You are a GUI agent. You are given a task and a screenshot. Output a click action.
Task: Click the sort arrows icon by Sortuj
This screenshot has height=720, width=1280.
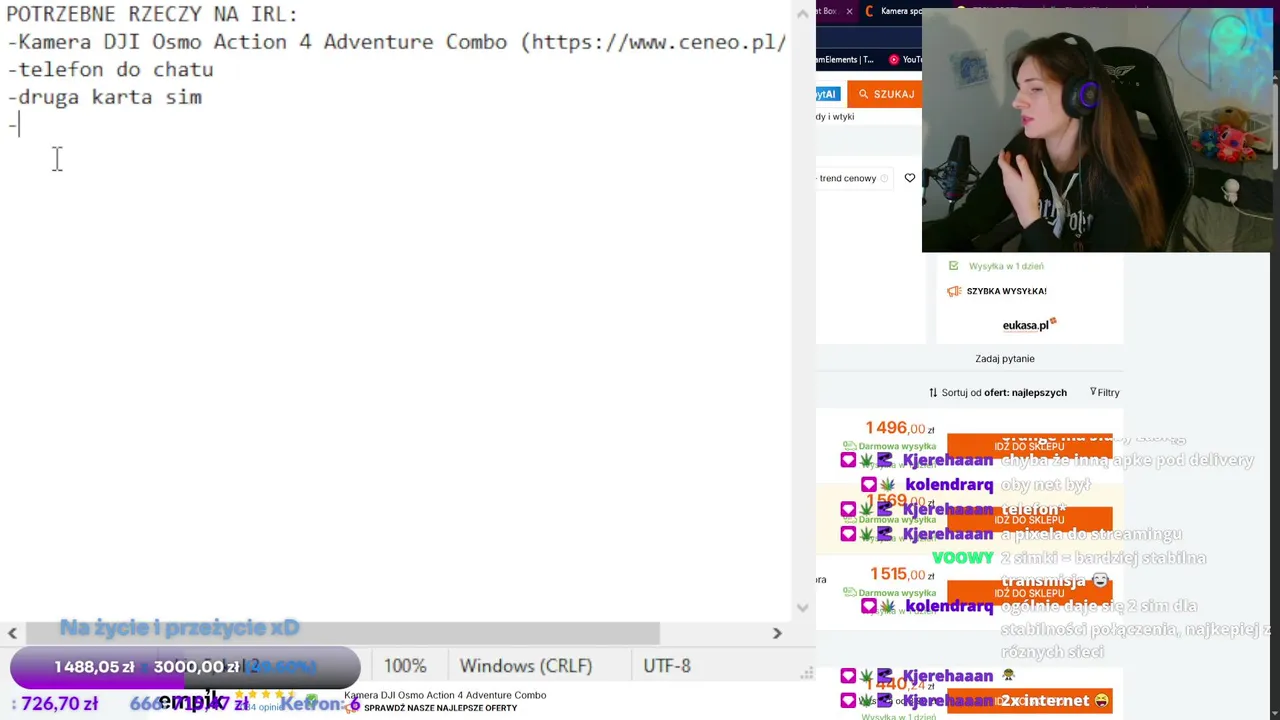click(933, 392)
